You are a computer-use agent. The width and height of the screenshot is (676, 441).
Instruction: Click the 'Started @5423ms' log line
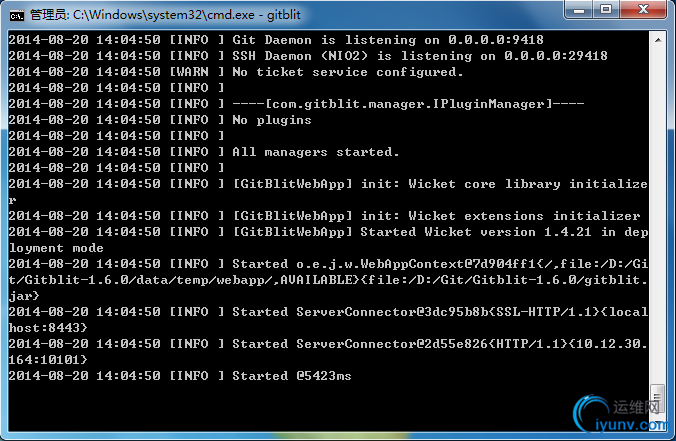coord(291,376)
